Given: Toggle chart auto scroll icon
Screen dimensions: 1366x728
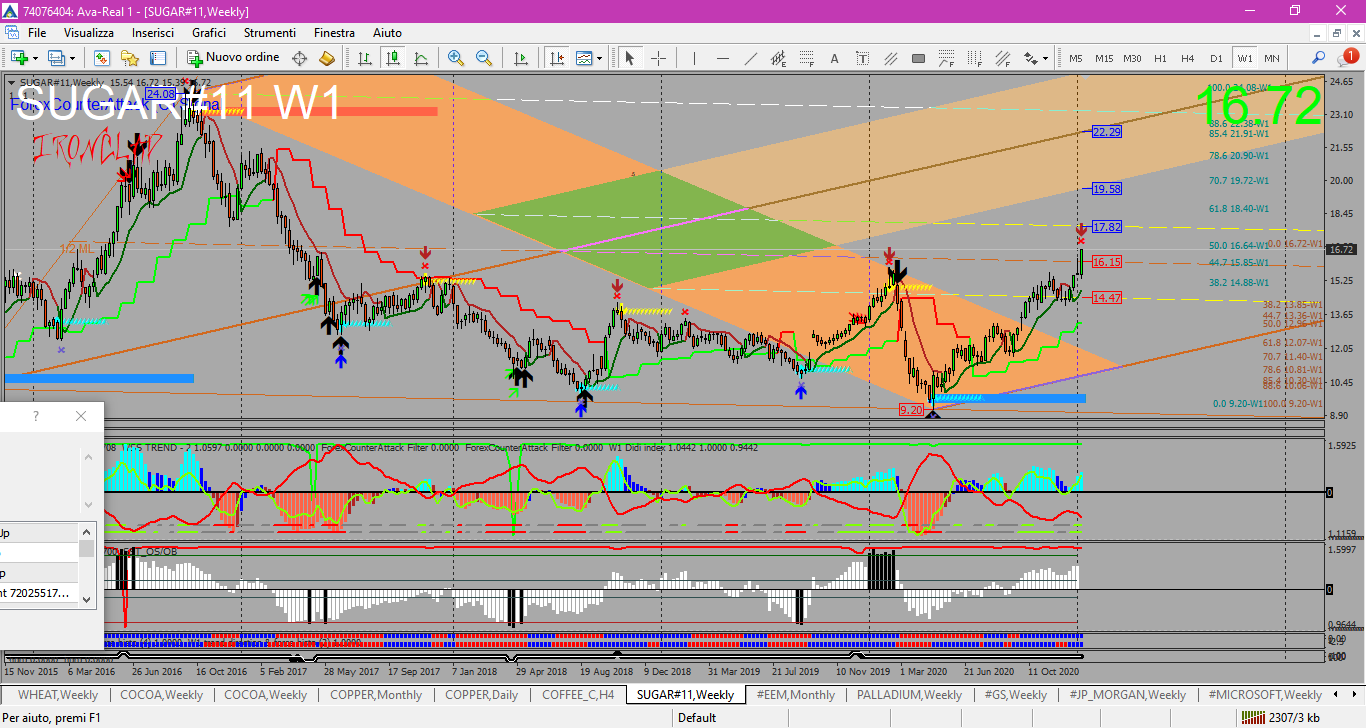Looking at the screenshot, I should [521, 58].
